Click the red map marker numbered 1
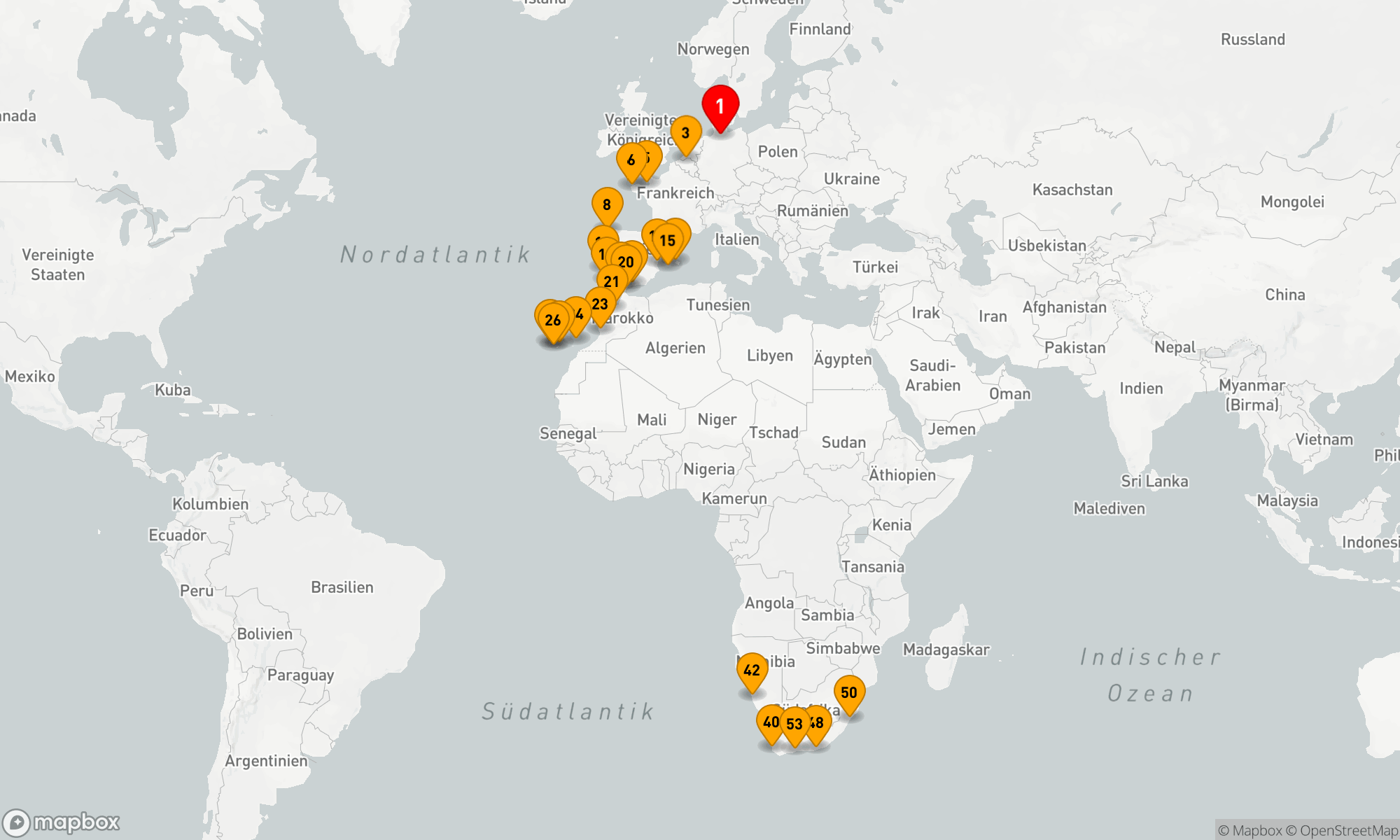This screenshot has height=840, width=1400. click(720, 106)
